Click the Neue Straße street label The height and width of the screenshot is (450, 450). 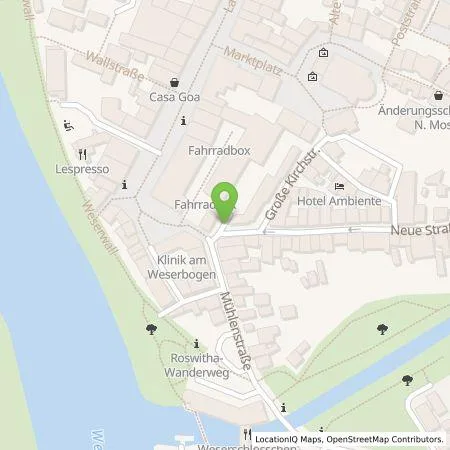pos(420,230)
